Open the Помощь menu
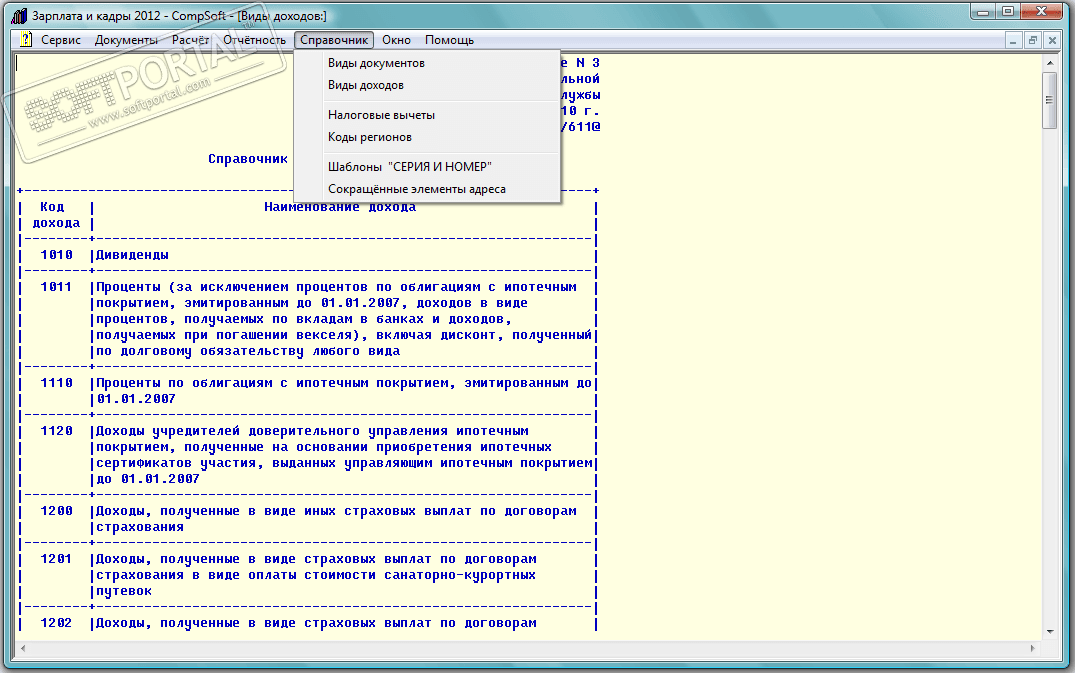This screenshot has height=673, width=1075. point(449,40)
